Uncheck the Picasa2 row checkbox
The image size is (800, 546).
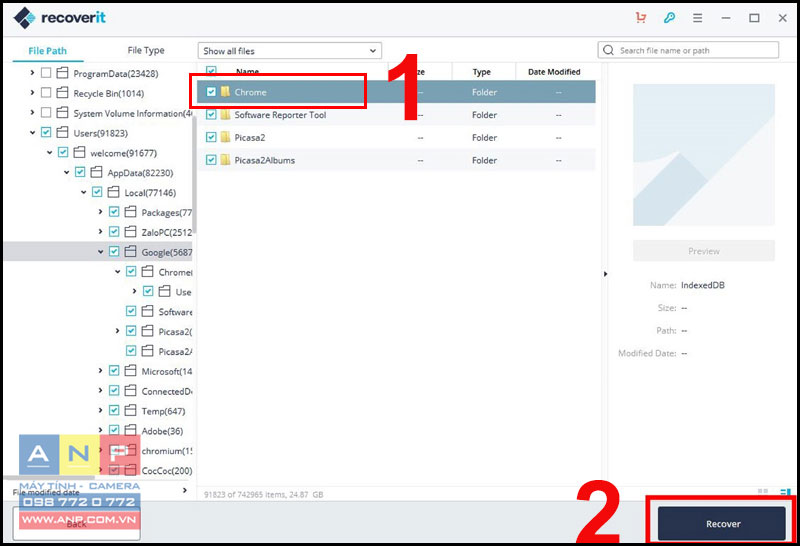click(211, 137)
